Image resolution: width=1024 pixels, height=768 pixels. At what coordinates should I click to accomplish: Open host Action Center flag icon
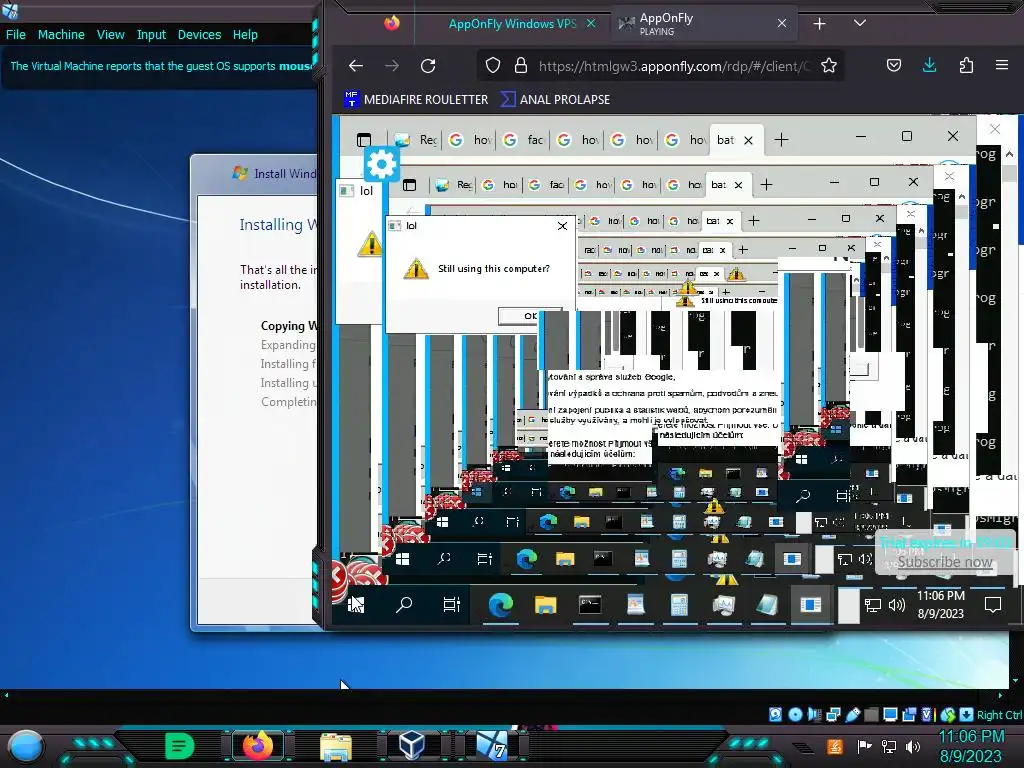coord(864,746)
